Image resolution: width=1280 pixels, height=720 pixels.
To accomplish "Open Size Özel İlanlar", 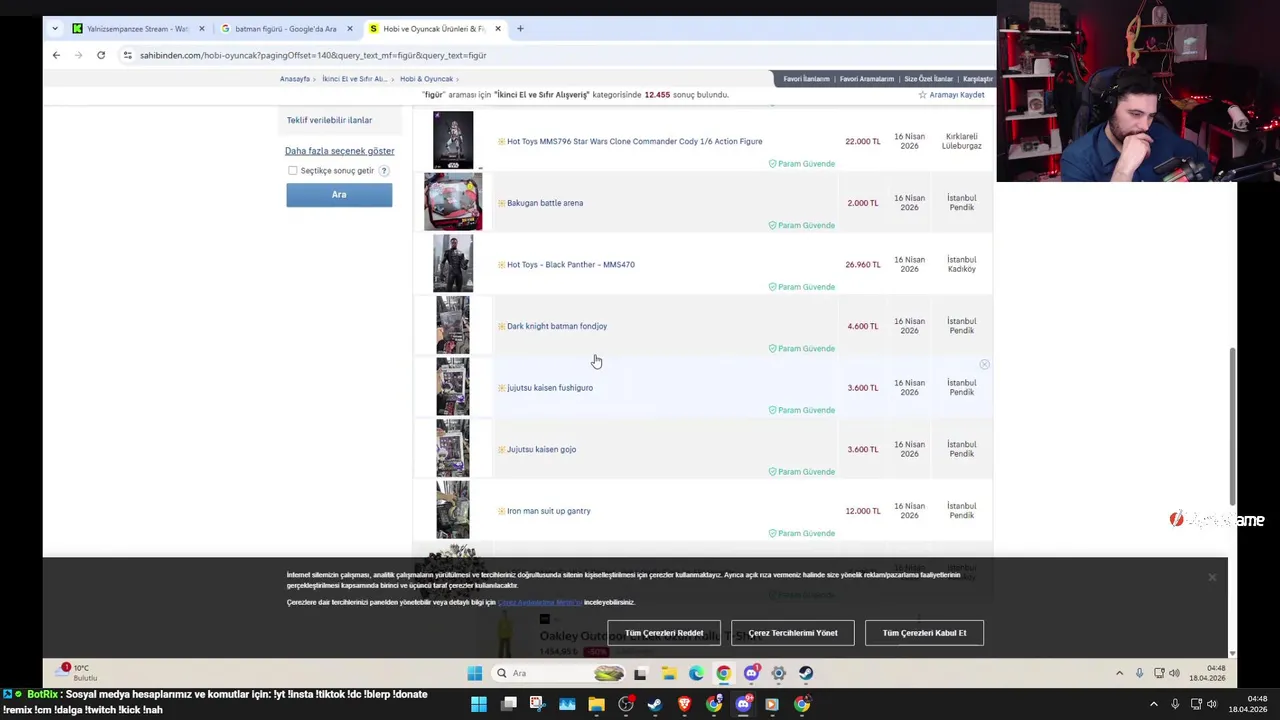I will [928, 79].
